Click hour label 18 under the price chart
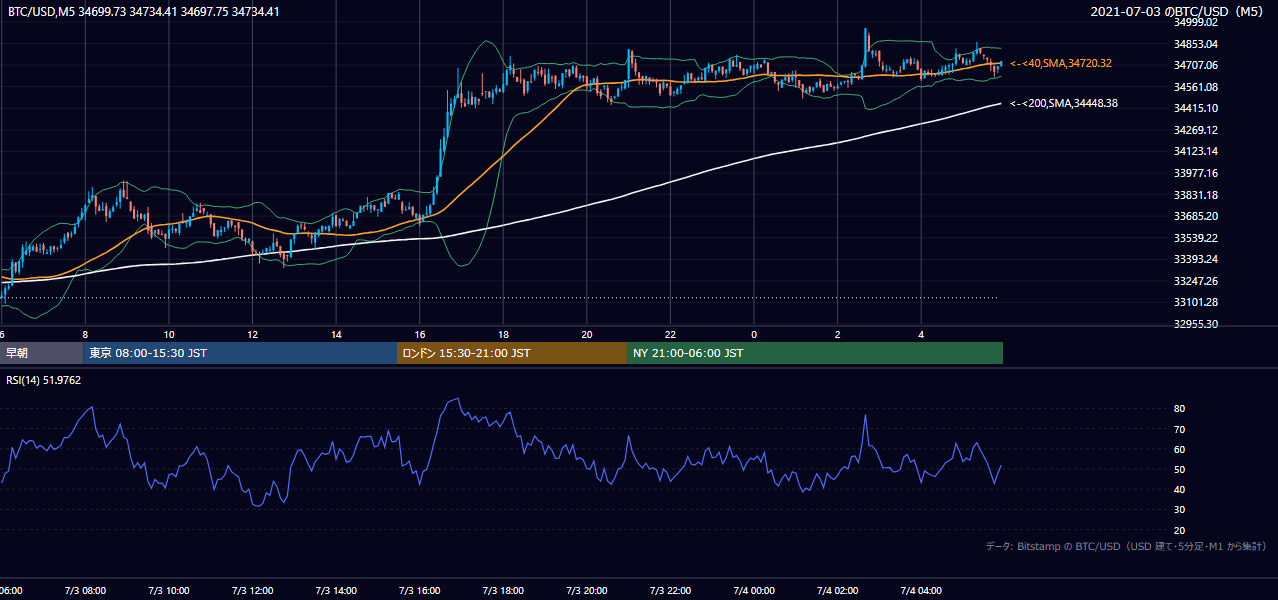Viewport: 1278px width, 600px height. coord(504,334)
